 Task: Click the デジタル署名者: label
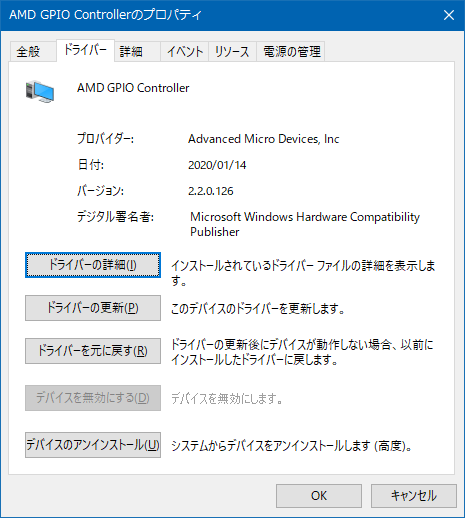click(x=115, y=217)
